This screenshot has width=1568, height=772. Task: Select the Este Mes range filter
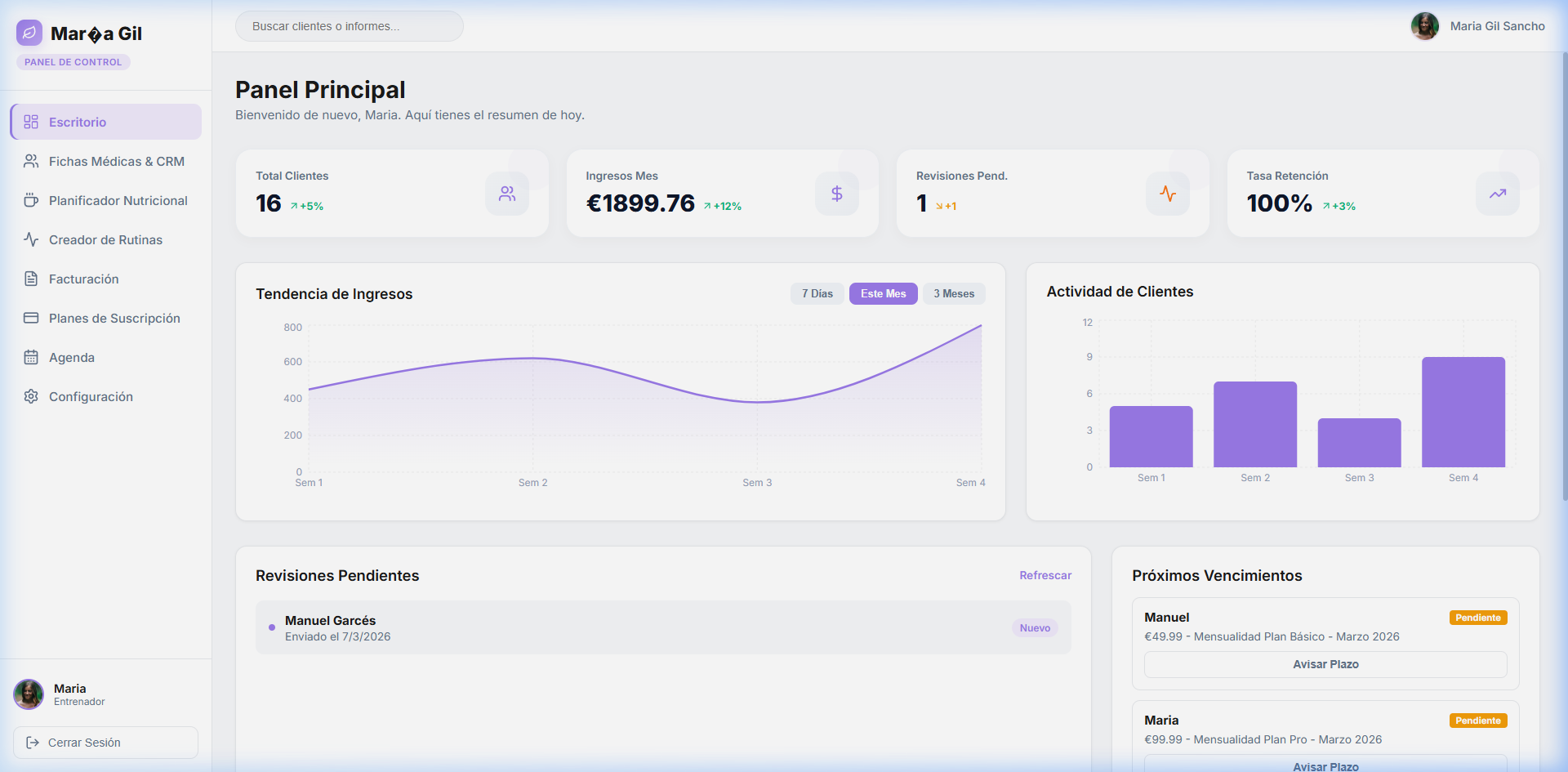(x=883, y=294)
